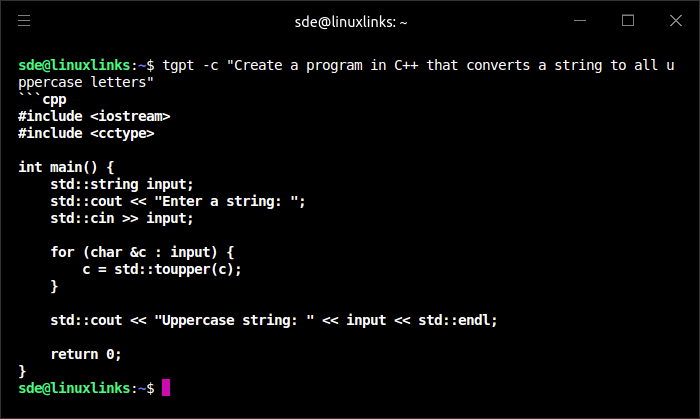Click the 'c = std::toupper(c);' line
The width and height of the screenshot is (700, 419).
(162, 269)
